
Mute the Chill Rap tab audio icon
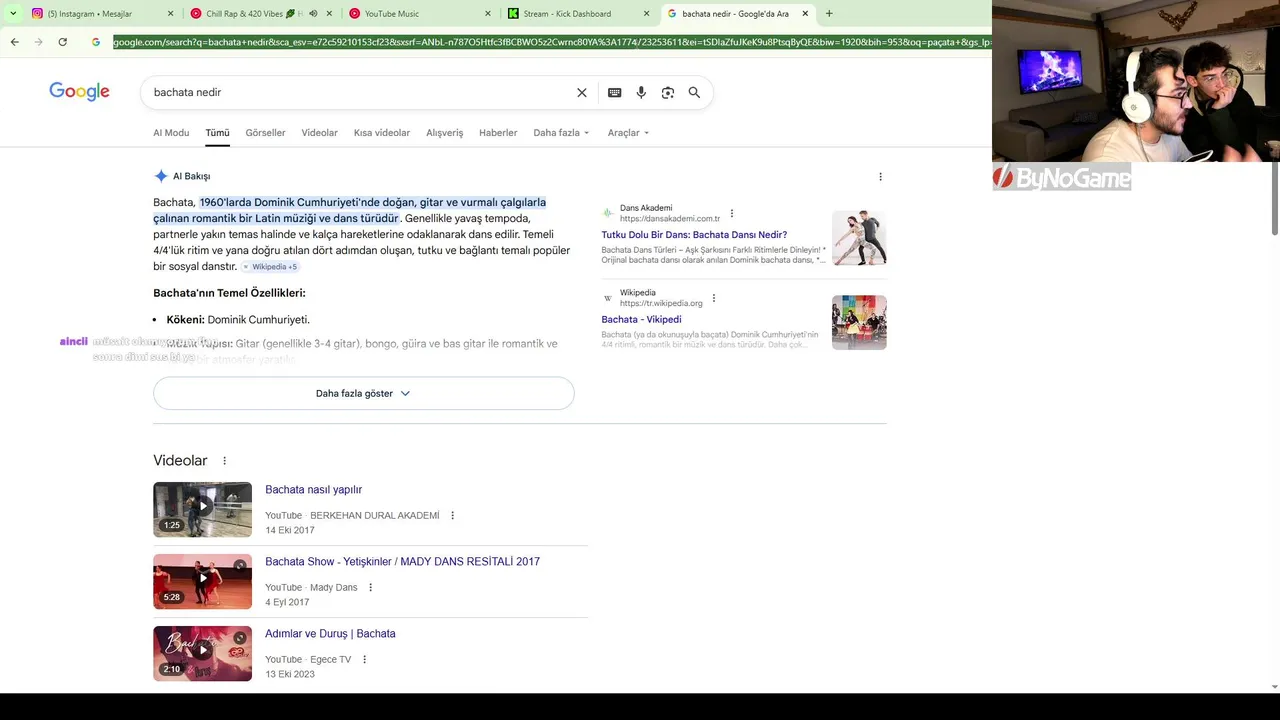point(313,14)
